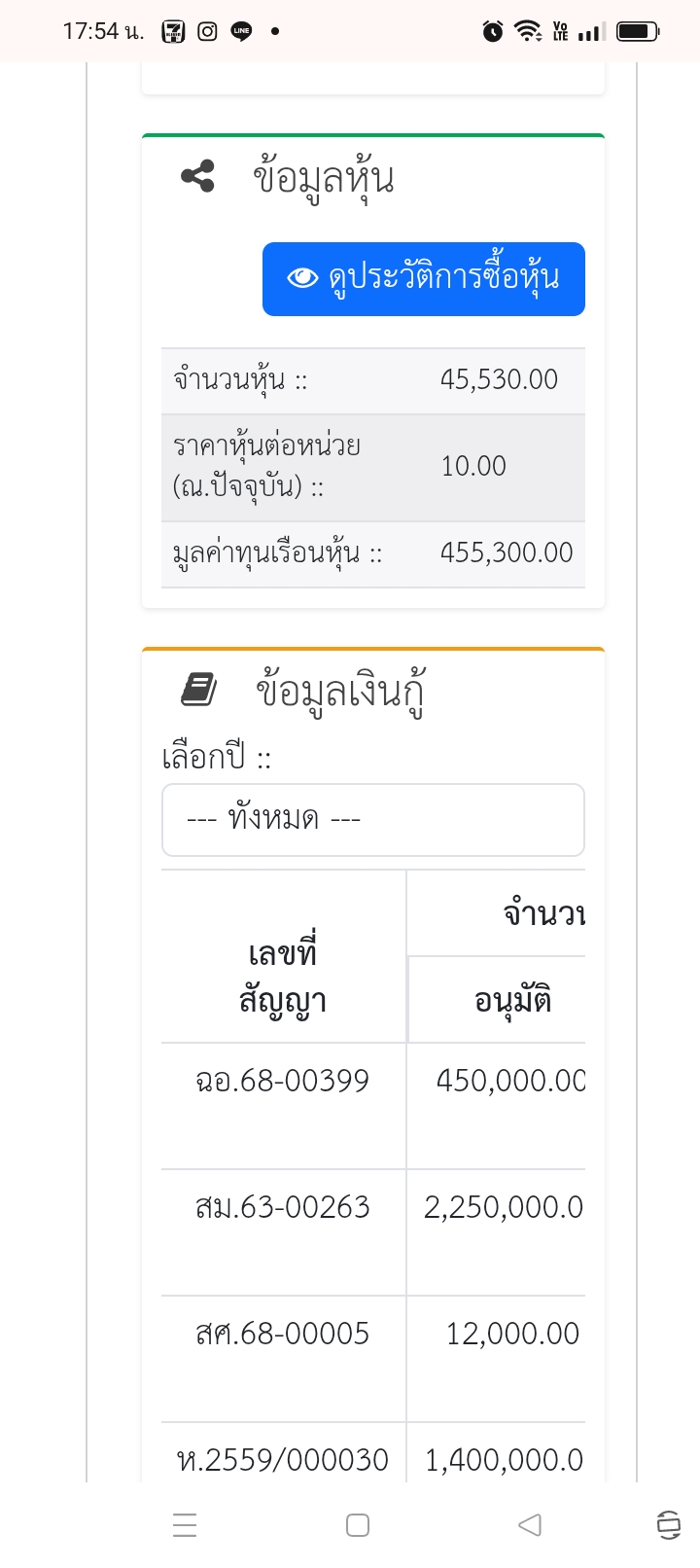The height and width of the screenshot is (1568, 700).
Task: Tap the 7-Eleven notification icon in status bar
Action: click(173, 31)
